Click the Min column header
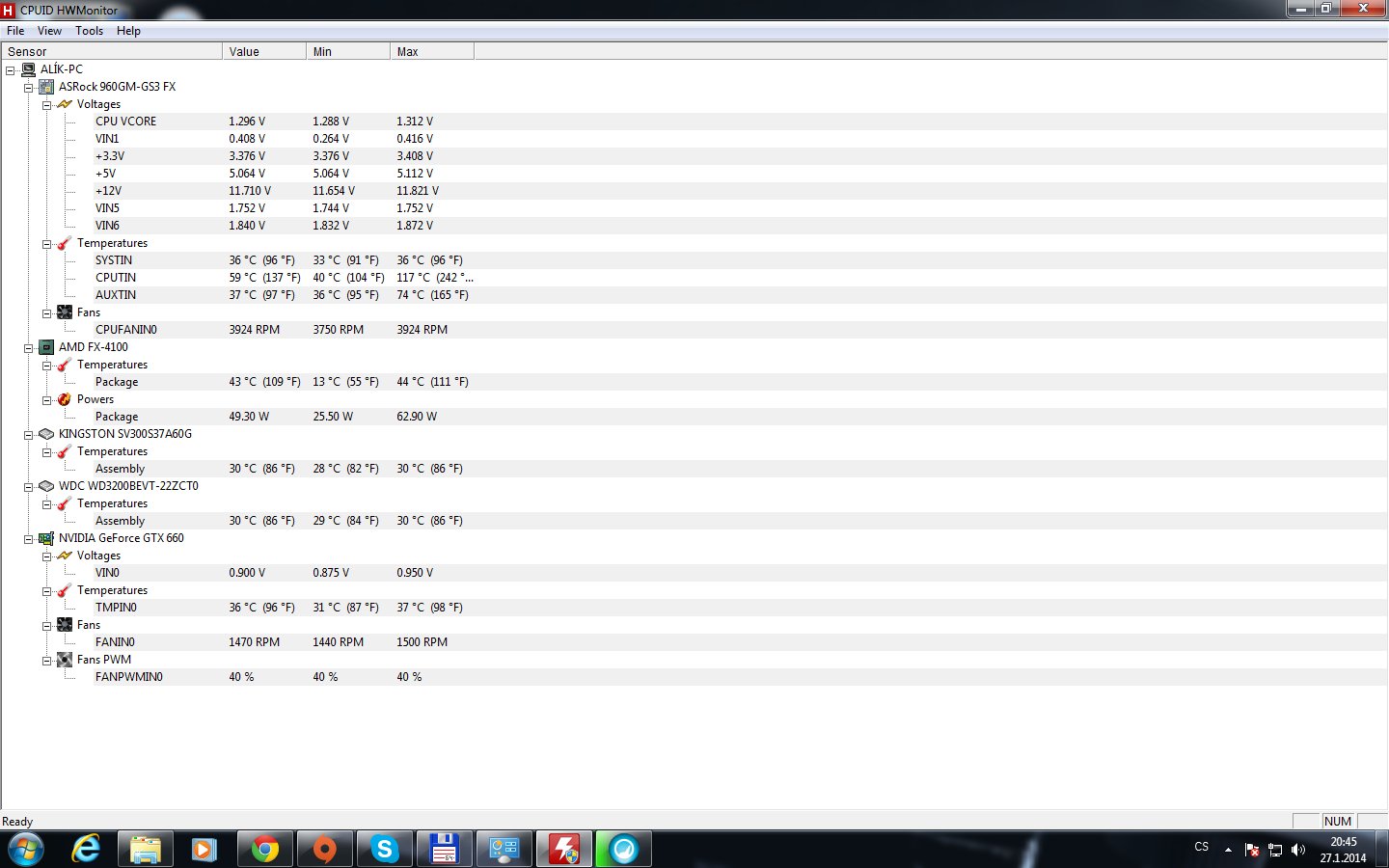The width and height of the screenshot is (1389, 868). [348, 51]
